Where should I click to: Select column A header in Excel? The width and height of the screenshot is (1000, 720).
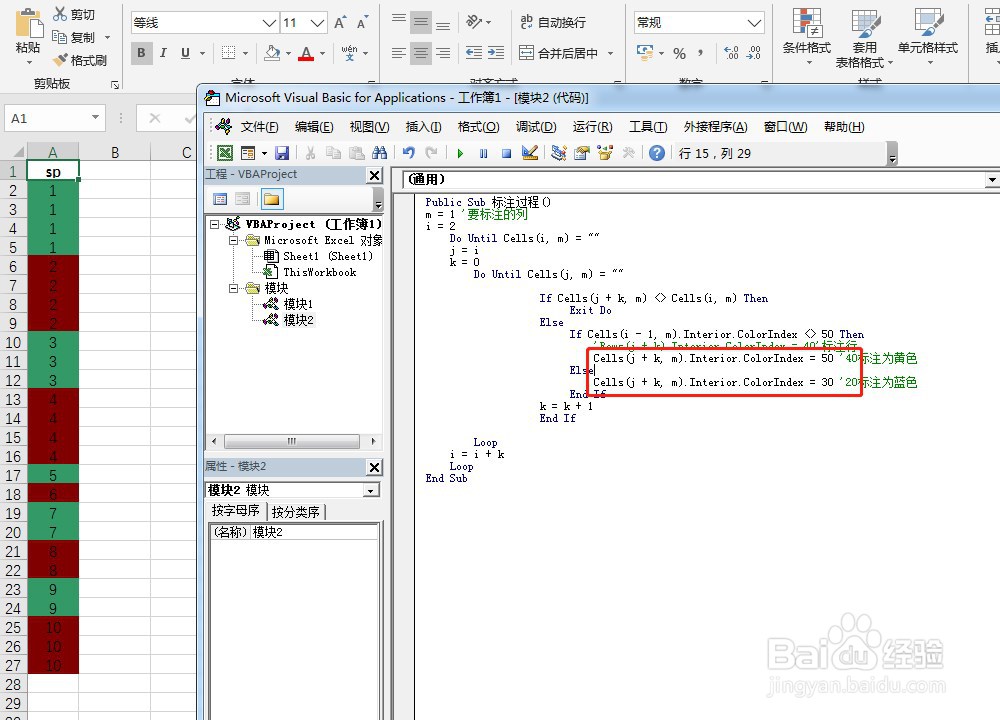point(53,152)
